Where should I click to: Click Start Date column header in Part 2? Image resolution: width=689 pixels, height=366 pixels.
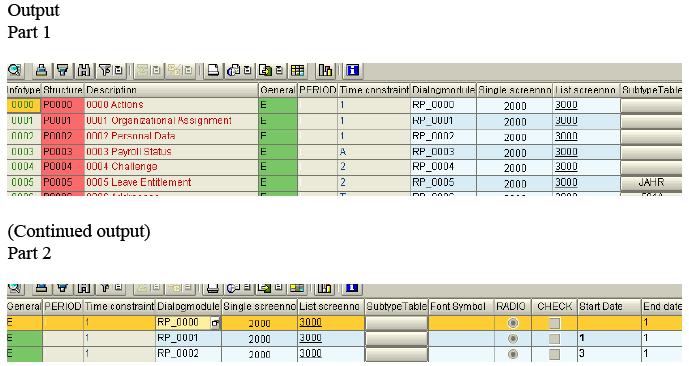tap(609, 306)
